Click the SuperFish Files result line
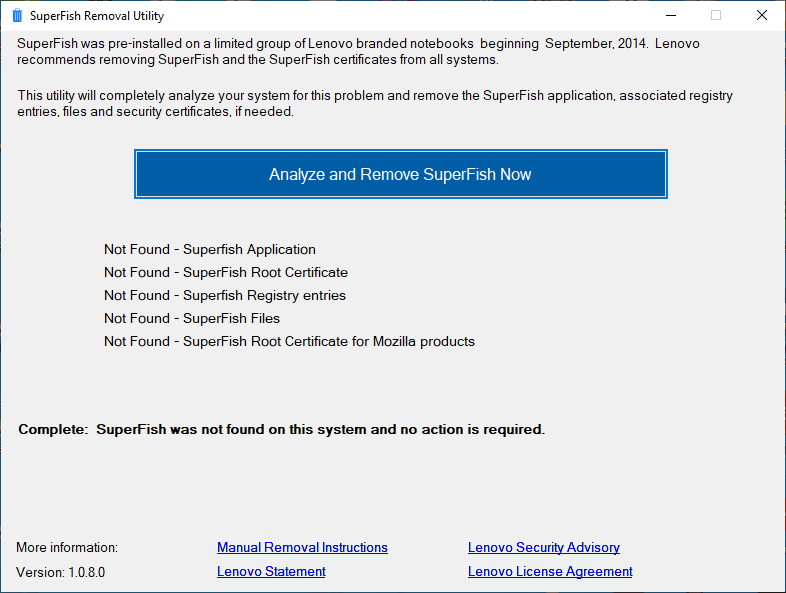The image size is (786, 593). [192, 318]
